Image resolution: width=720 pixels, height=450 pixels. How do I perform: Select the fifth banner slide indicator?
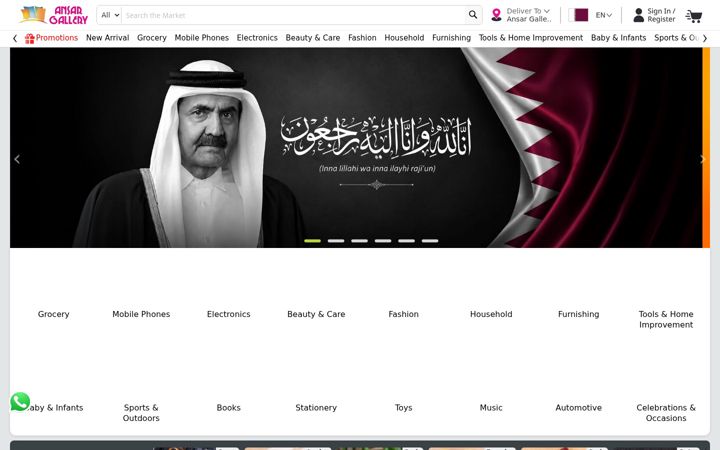tap(406, 241)
